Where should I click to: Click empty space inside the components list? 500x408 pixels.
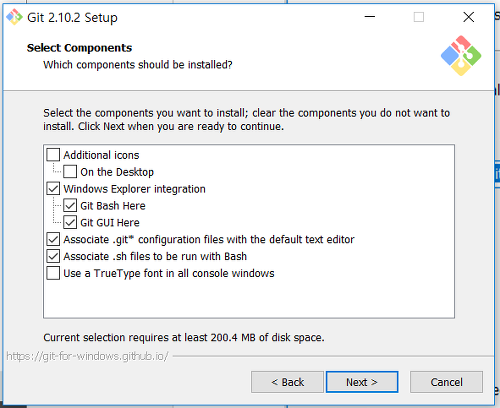[x=249, y=298]
